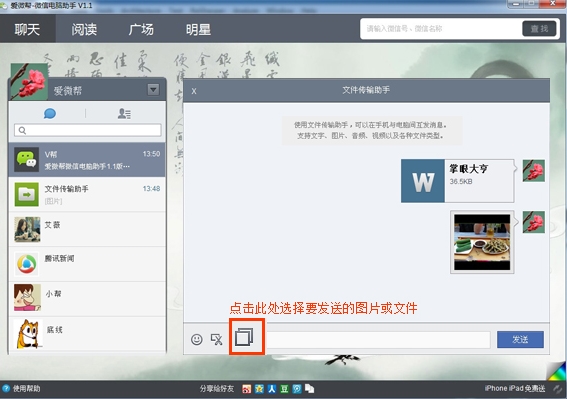The width and height of the screenshot is (567, 399).
Task: Share via Renren icon in footer
Action: tap(272, 389)
